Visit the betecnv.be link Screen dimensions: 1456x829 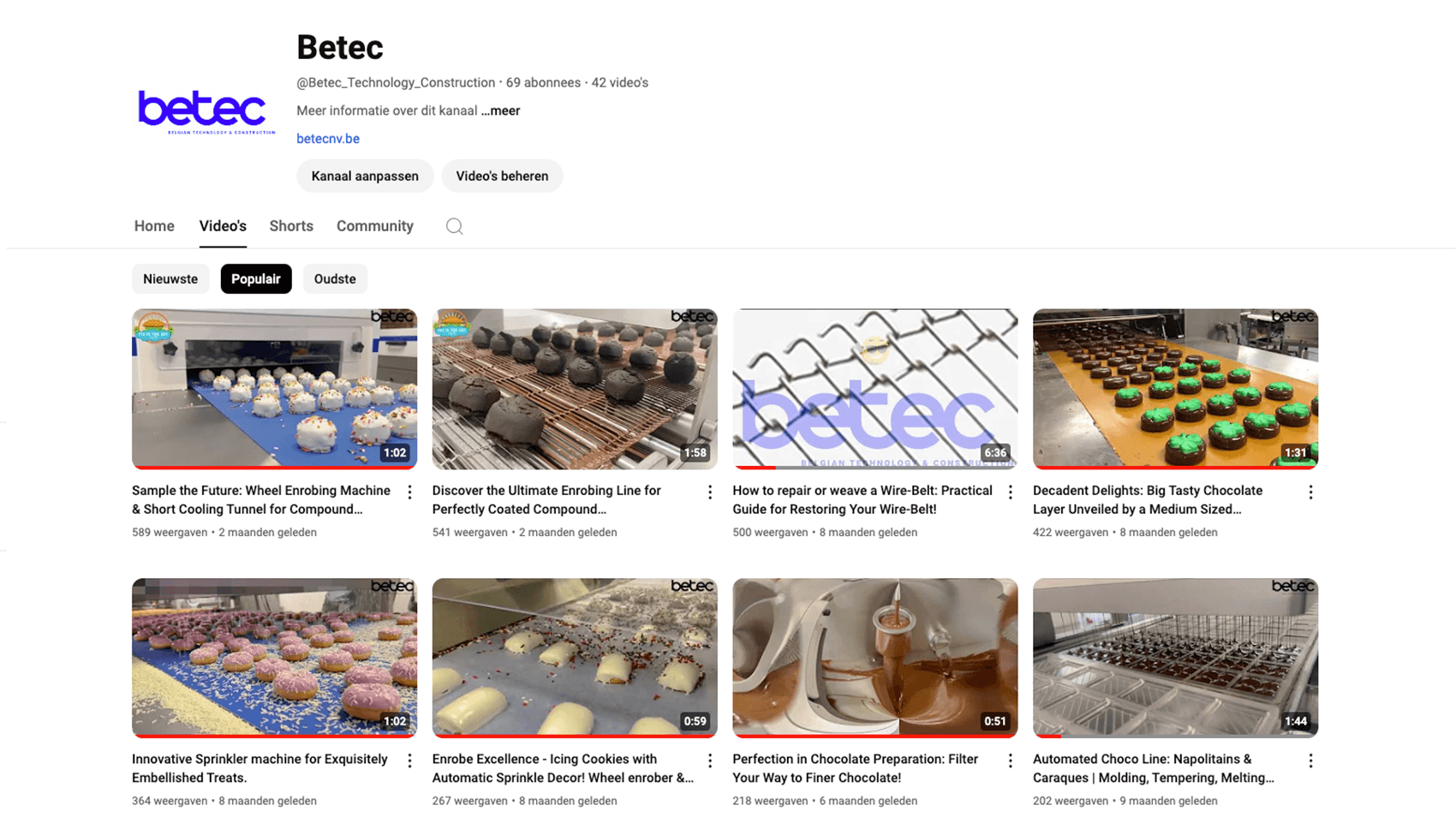(x=328, y=138)
